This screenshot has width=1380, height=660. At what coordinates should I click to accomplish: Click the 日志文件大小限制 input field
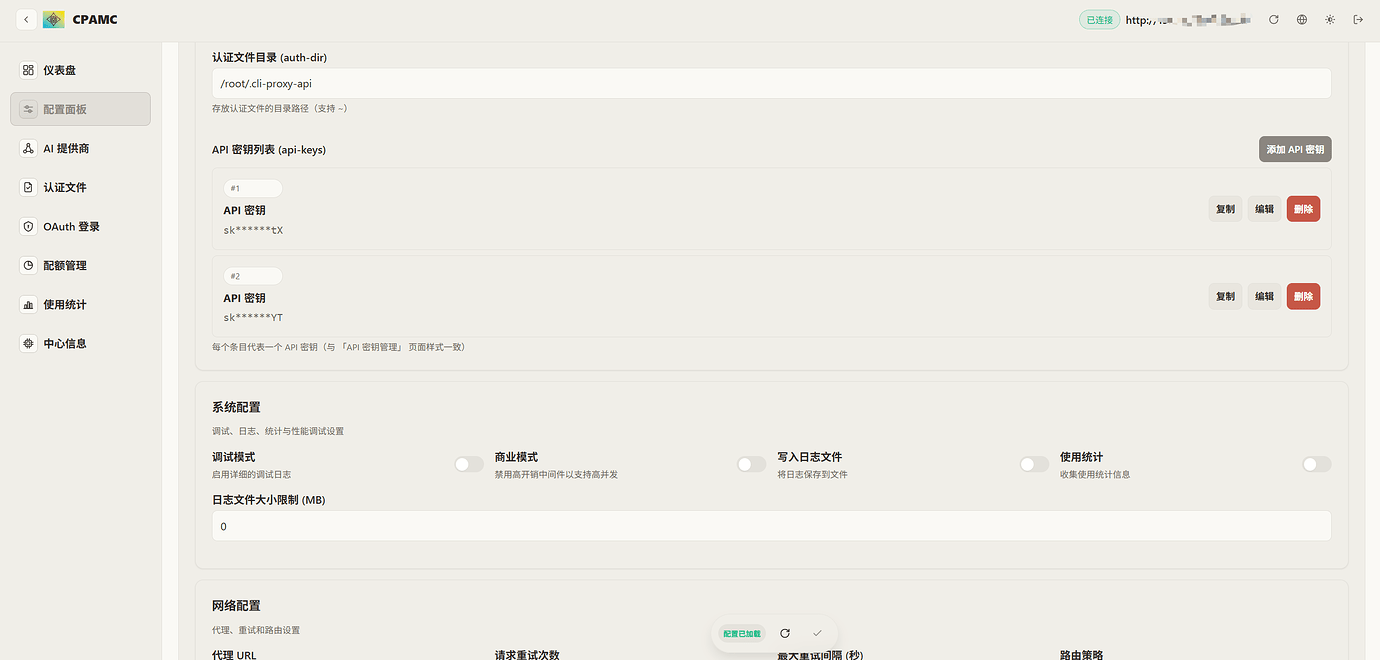tap(771, 526)
